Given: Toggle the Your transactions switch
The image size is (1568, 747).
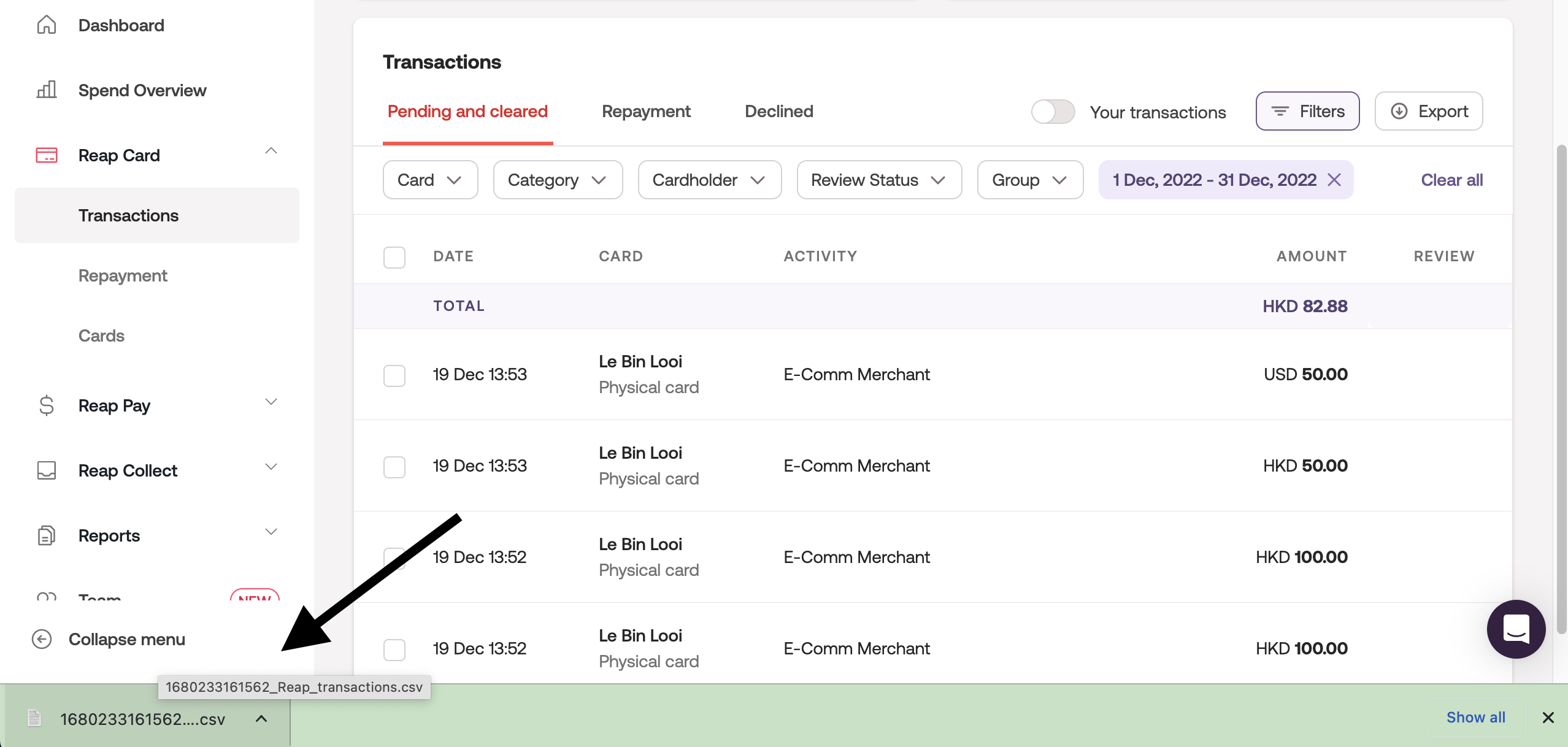Looking at the screenshot, I should tap(1053, 112).
